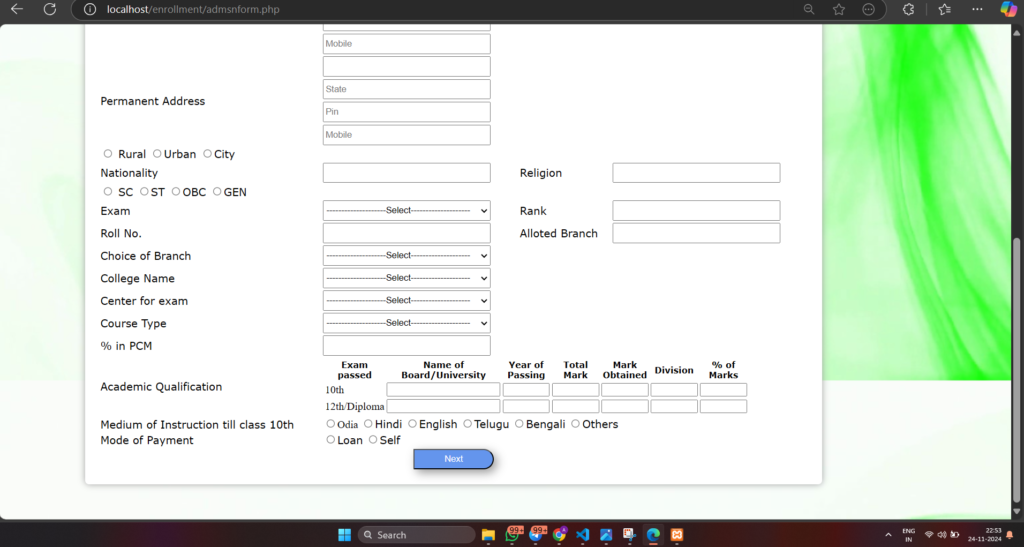Viewport: 1024px width, 547px height.
Task: Click the Next button
Action: click(x=453, y=459)
